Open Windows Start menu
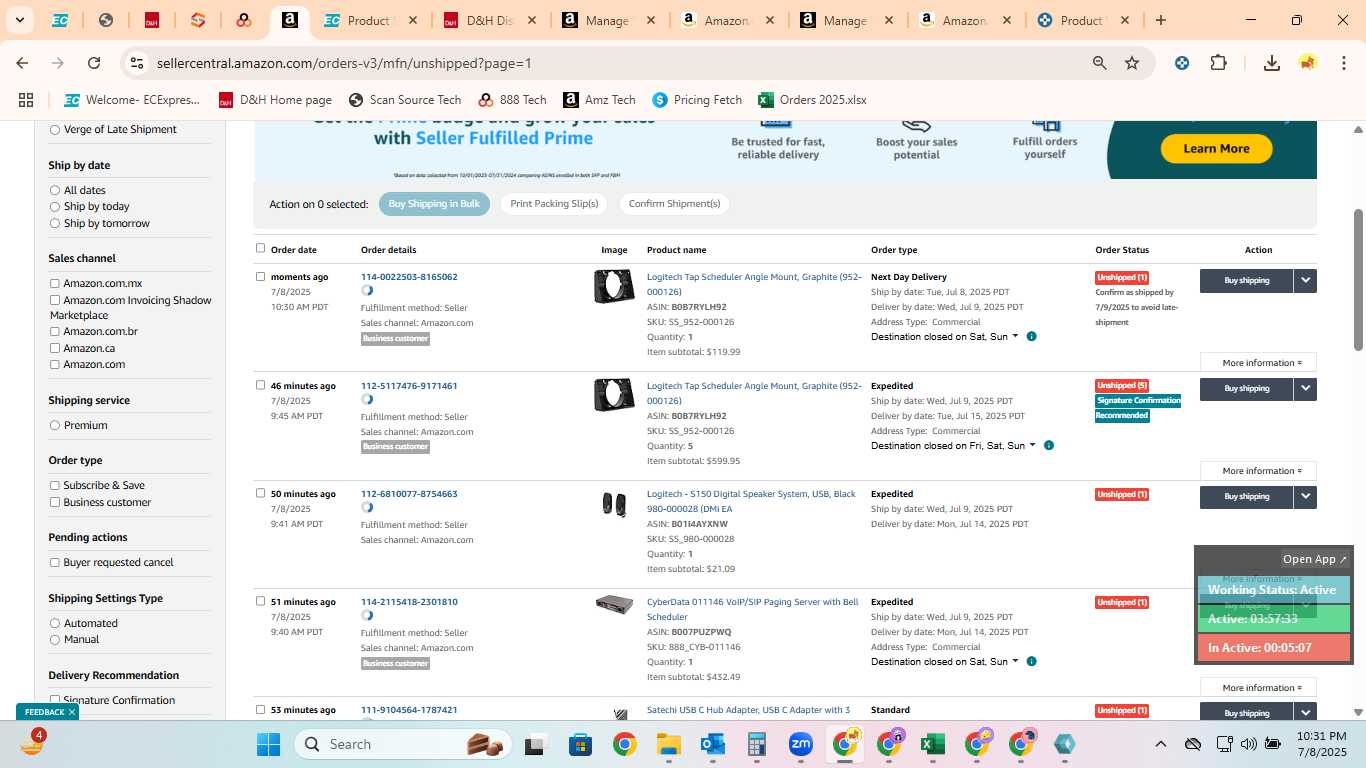The image size is (1366, 768). tap(269, 744)
